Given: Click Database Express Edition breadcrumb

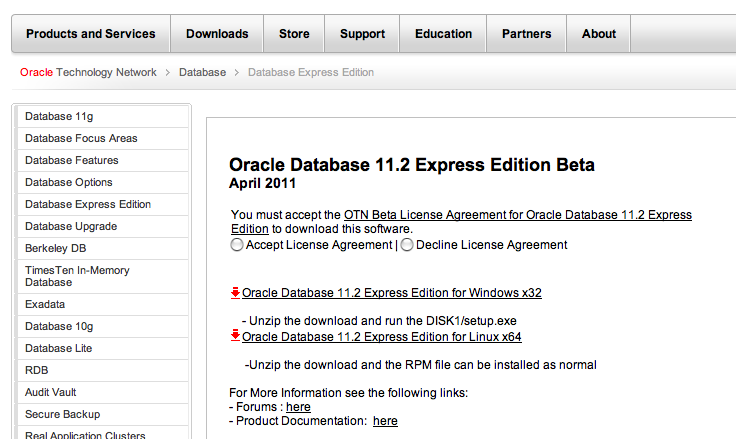Looking at the screenshot, I should click(x=311, y=72).
